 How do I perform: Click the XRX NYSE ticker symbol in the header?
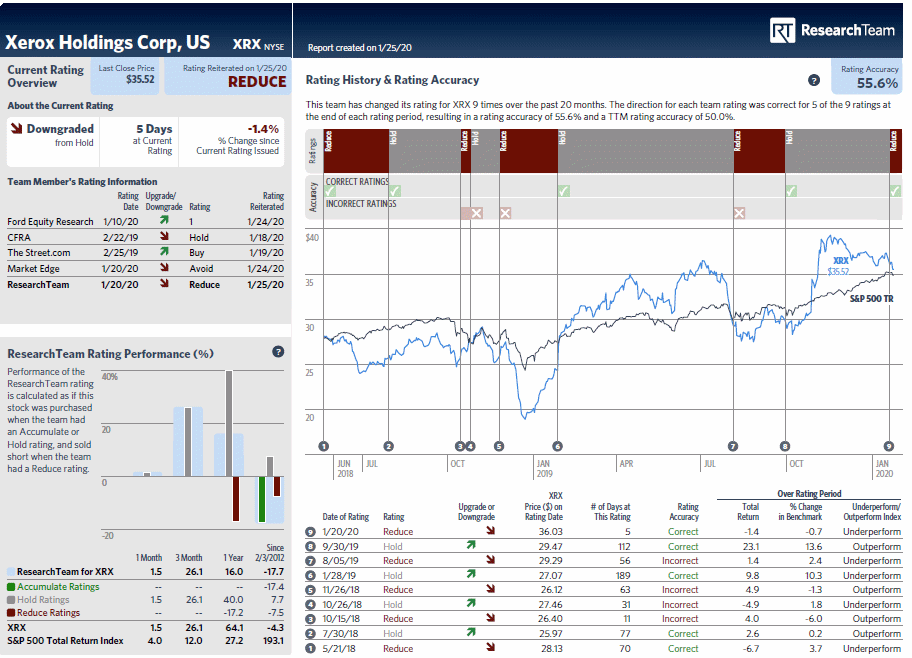(258, 44)
